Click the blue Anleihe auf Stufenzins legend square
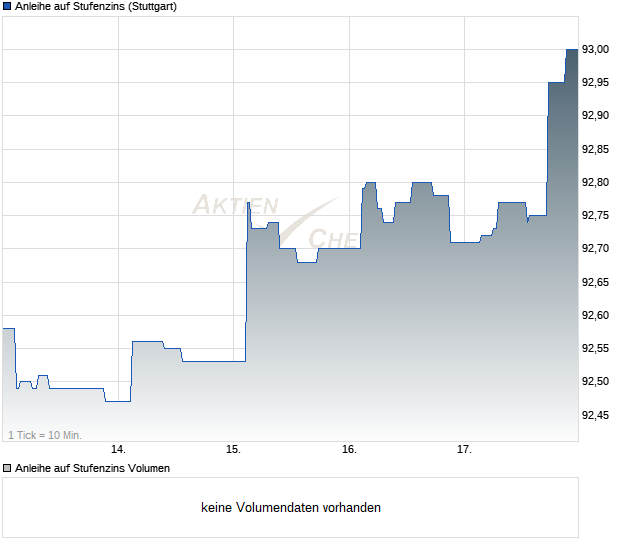This screenshot has width=620, height=546. [7, 6]
